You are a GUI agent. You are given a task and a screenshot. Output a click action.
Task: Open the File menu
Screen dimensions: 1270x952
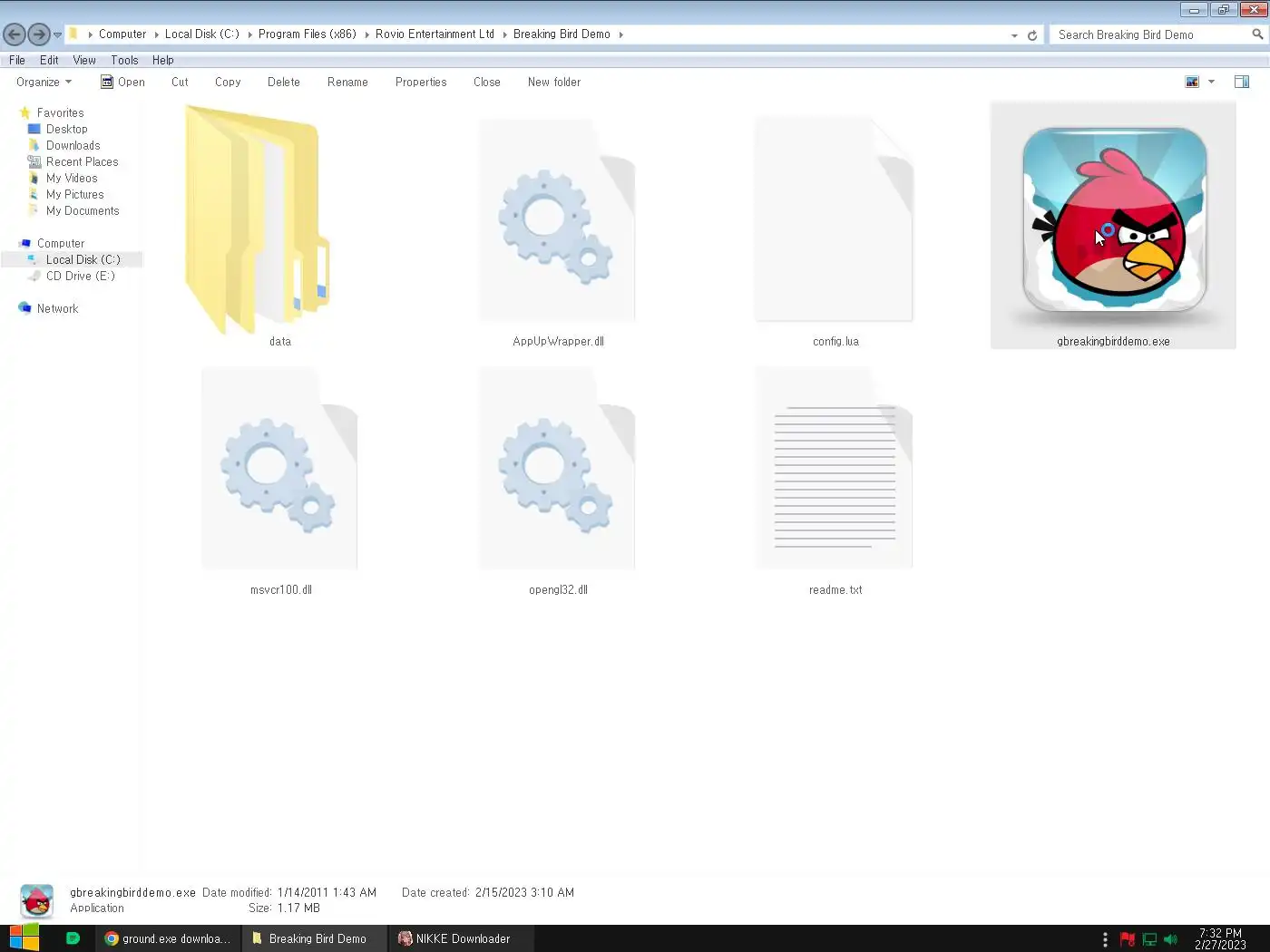(x=17, y=60)
